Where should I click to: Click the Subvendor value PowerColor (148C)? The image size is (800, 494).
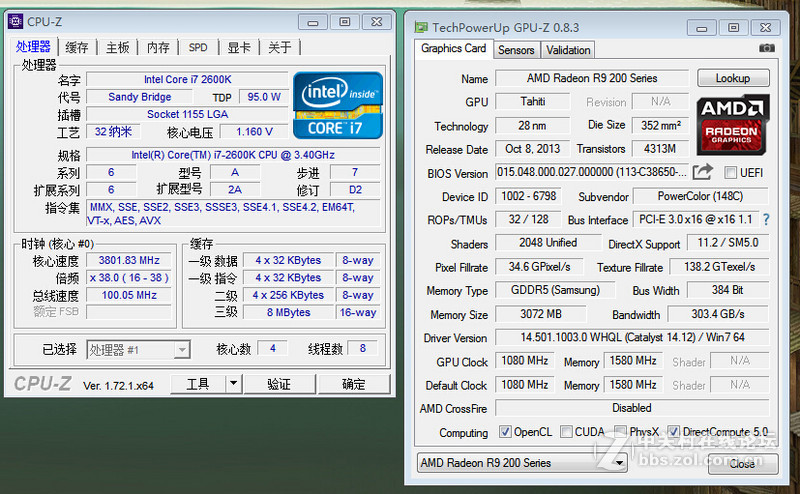701,196
